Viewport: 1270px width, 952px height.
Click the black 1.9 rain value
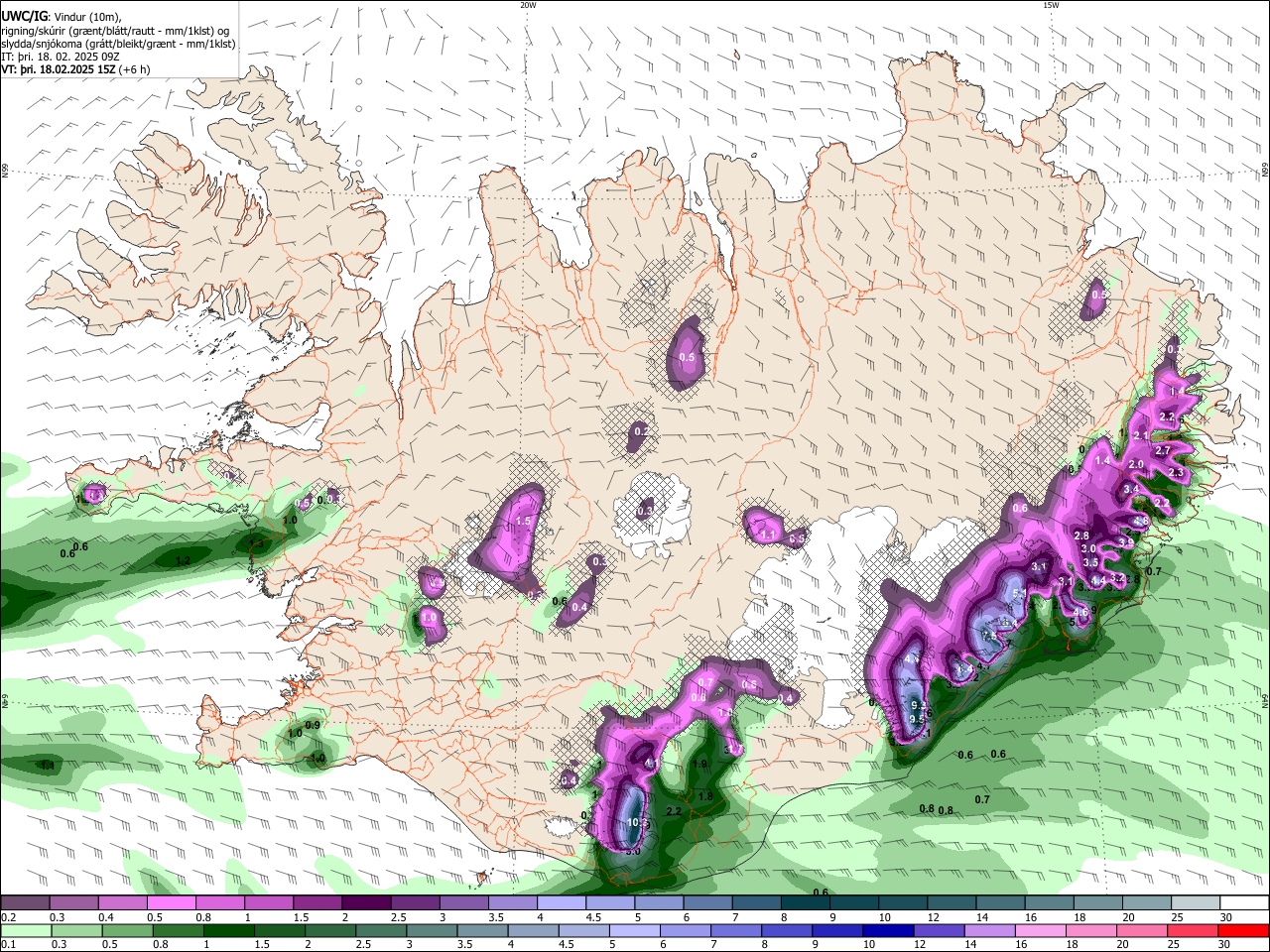tap(699, 765)
